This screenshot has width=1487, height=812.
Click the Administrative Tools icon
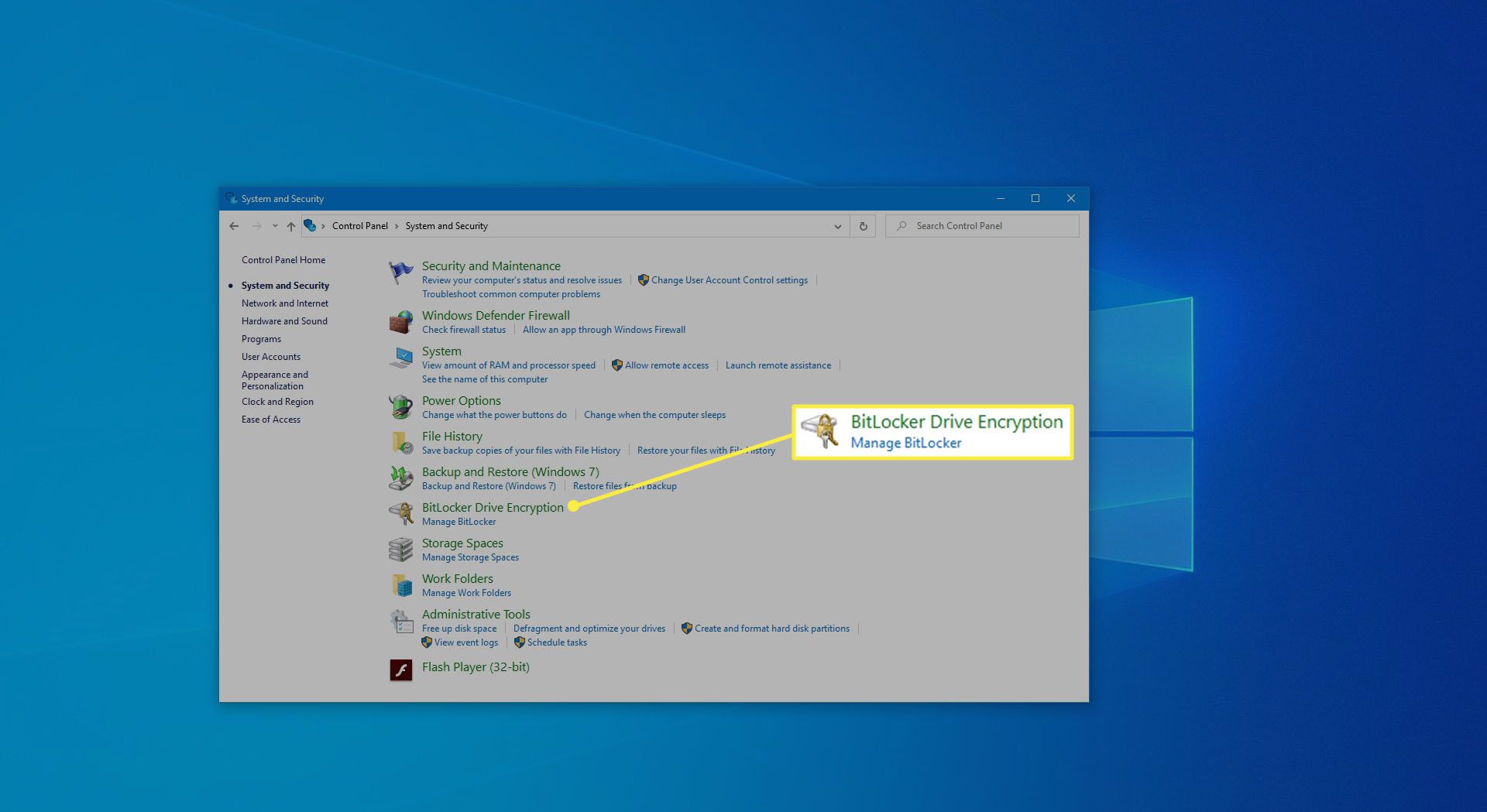point(400,621)
